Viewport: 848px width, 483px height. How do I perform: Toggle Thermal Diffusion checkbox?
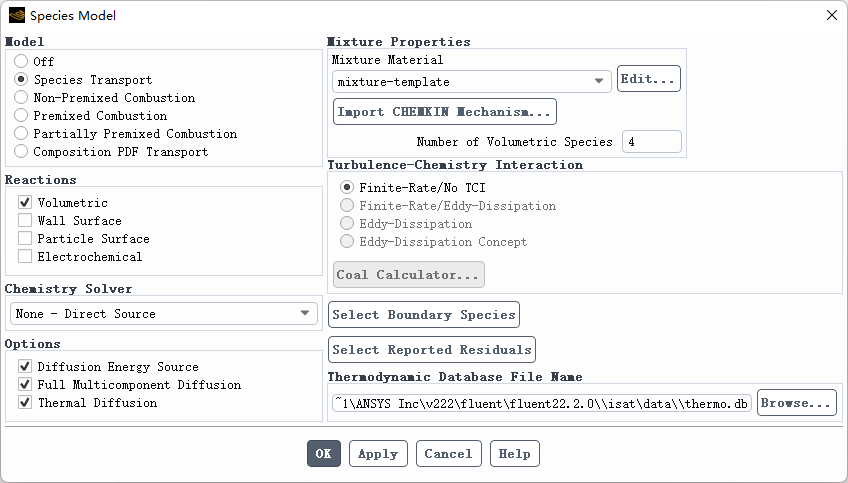pos(25,403)
